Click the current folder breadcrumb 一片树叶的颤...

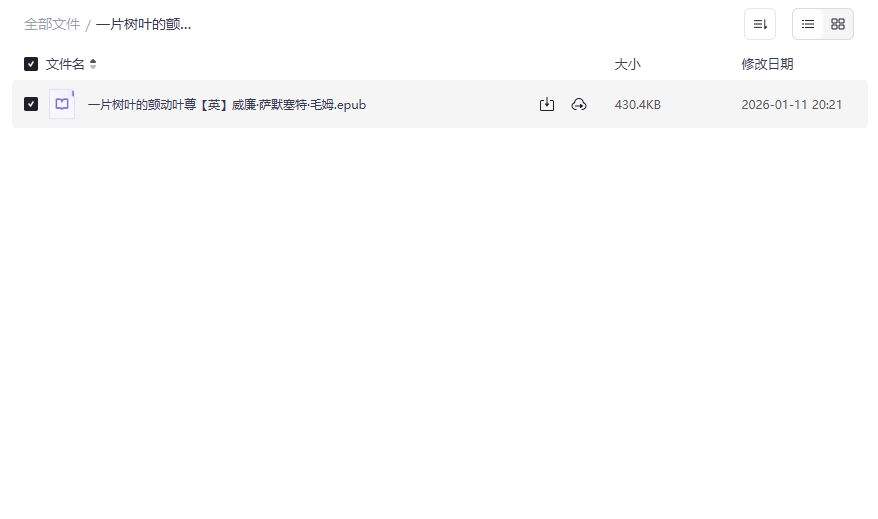click(143, 24)
